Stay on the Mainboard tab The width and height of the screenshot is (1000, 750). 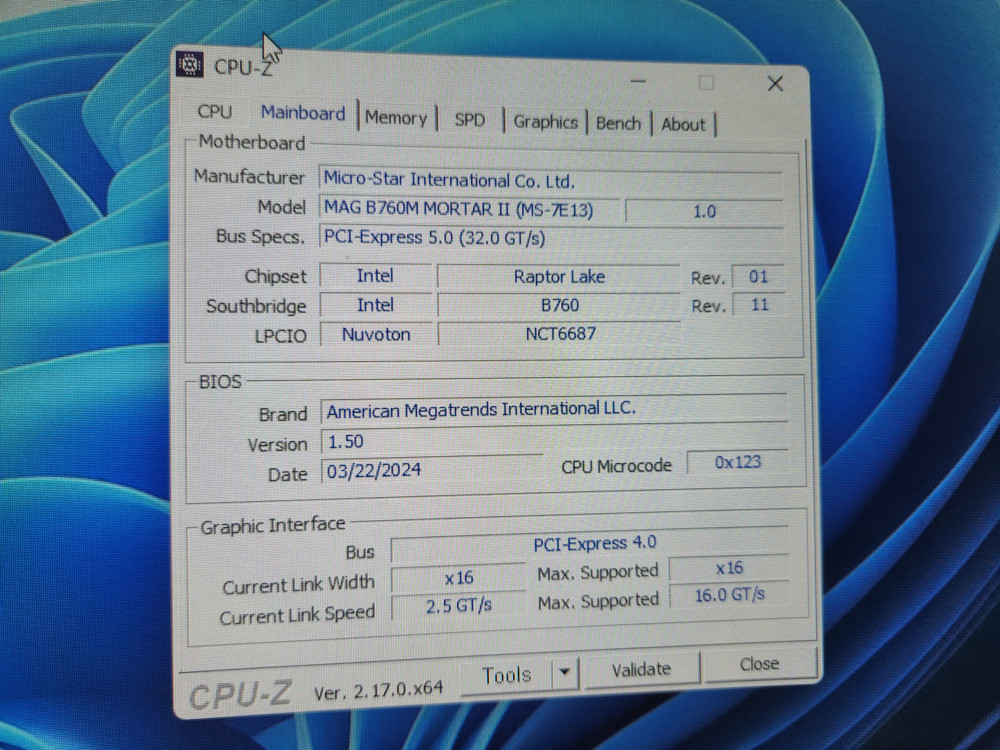[x=302, y=113]
